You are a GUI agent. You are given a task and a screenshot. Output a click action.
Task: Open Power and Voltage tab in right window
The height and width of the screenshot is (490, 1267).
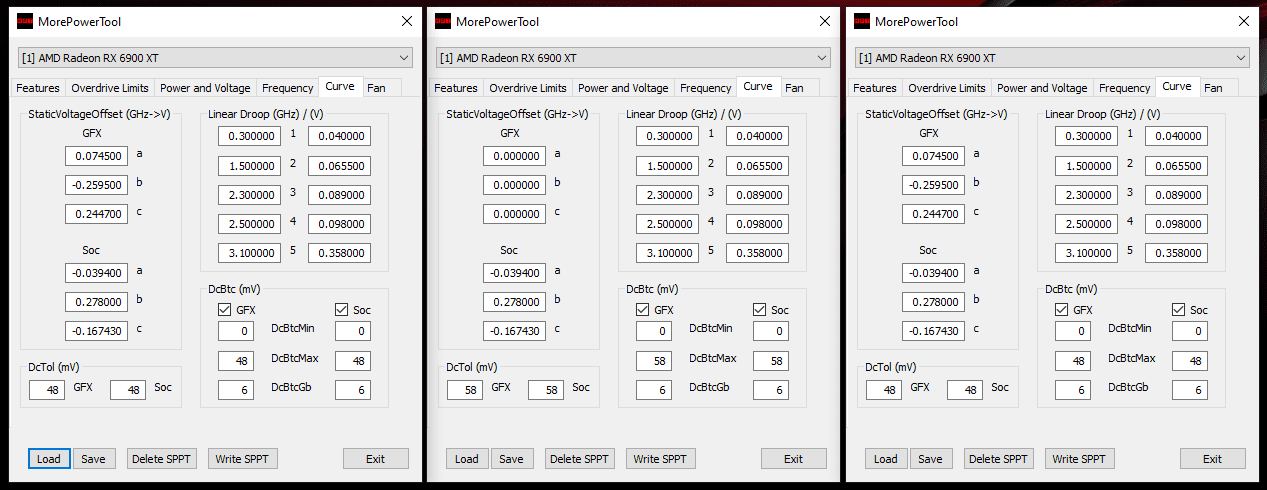(1042, 88)
